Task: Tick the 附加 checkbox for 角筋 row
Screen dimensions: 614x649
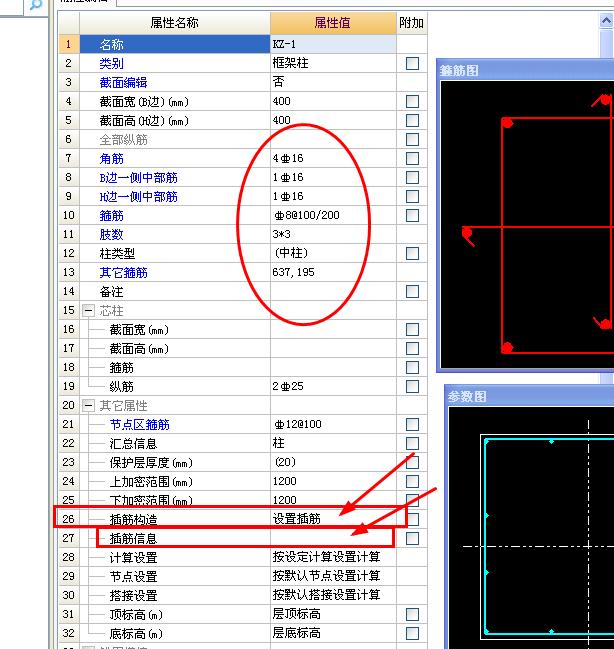Action: click(x=412, y=159)
